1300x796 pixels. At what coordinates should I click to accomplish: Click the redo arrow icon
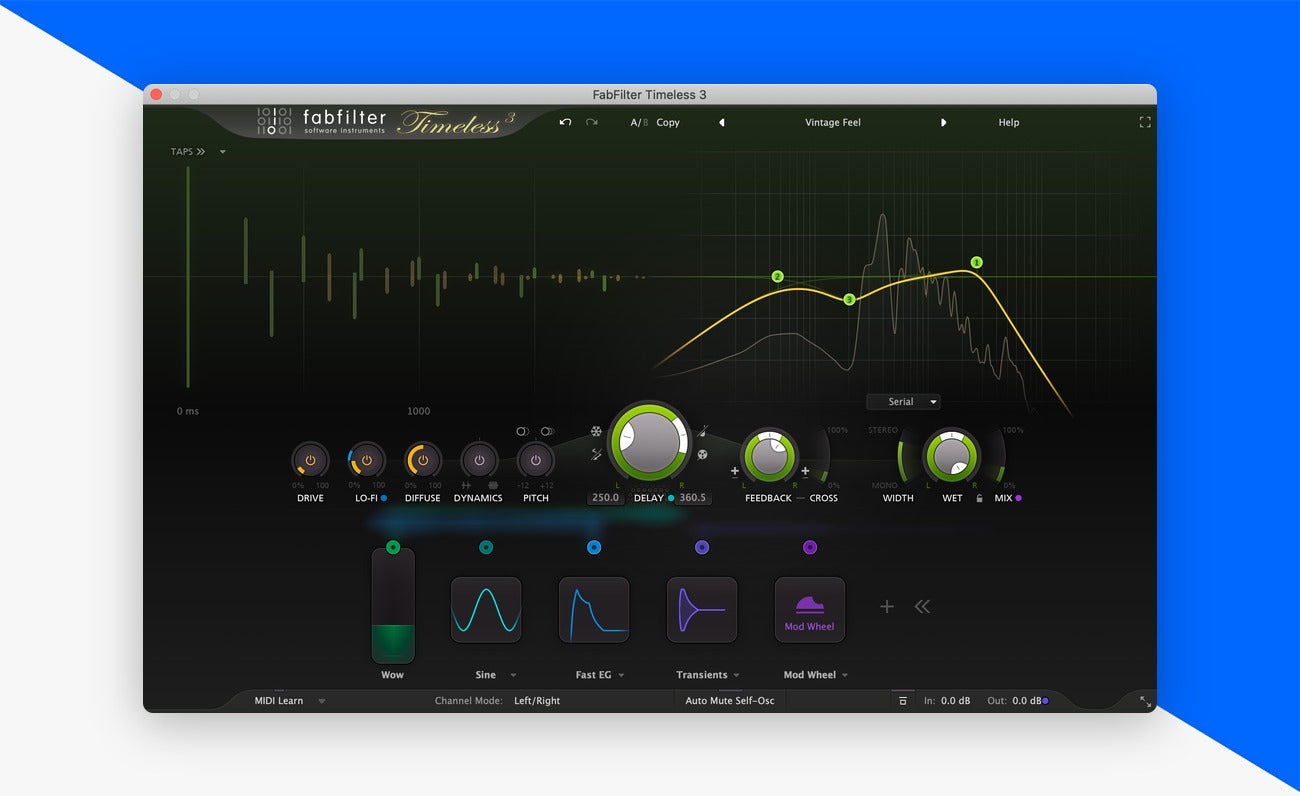592,122
